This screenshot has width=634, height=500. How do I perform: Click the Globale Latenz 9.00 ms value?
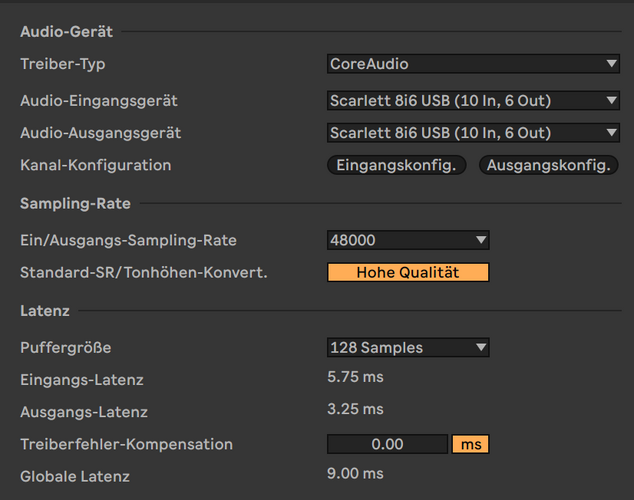pos(355,474)
